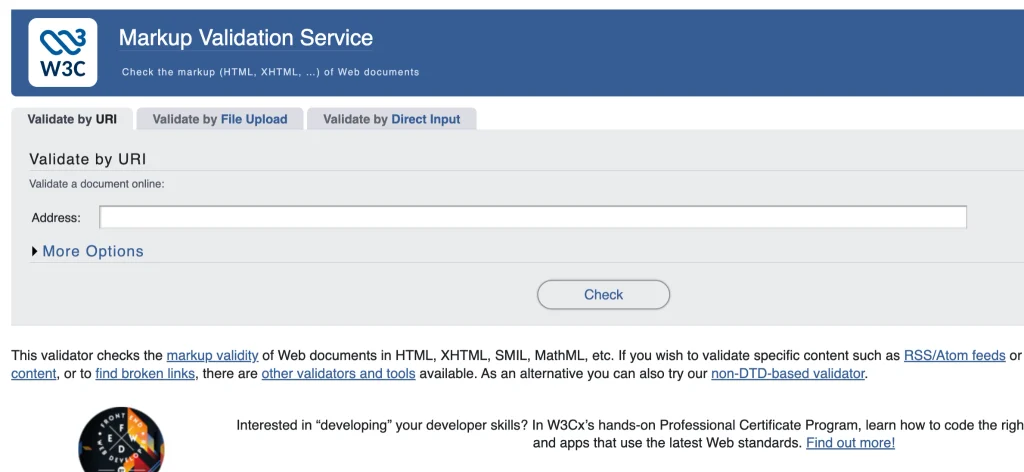Click the Validate by URI heading

click(88, 159)
